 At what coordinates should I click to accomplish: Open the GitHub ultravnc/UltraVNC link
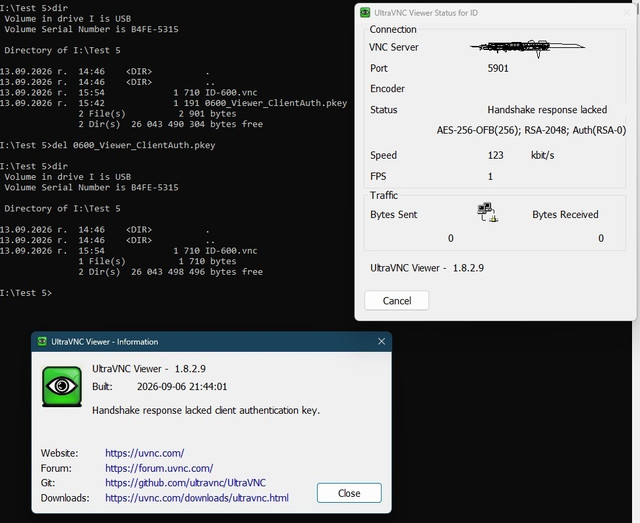pos(185,483)
